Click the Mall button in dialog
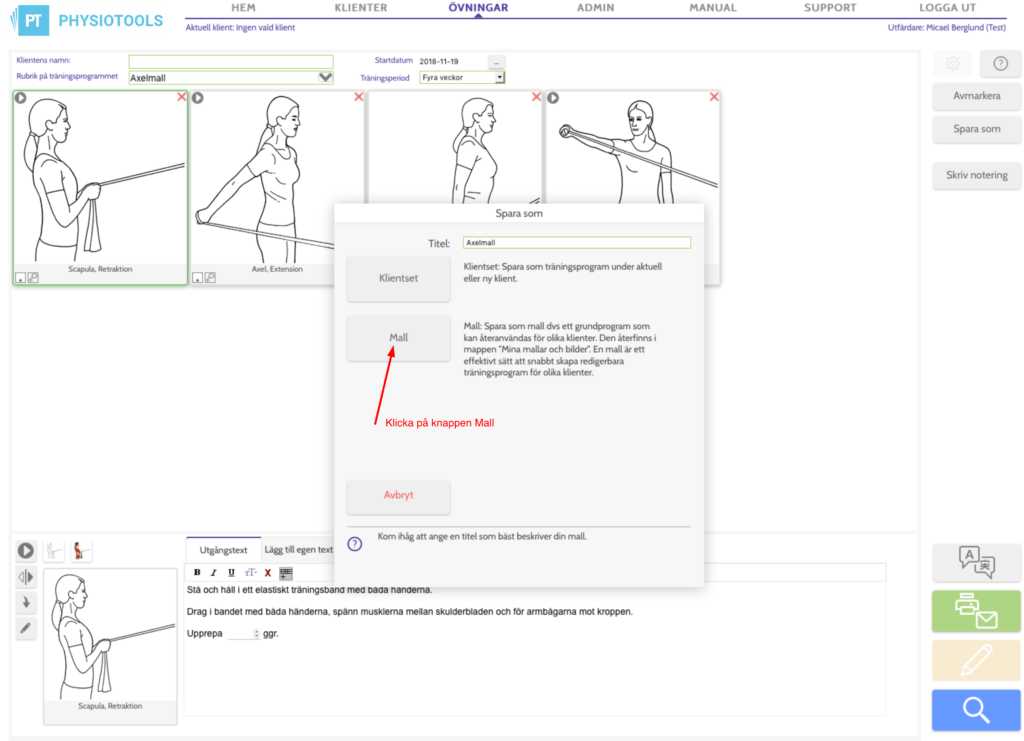This screenshot has height=741, width=1024. (398, 338)
